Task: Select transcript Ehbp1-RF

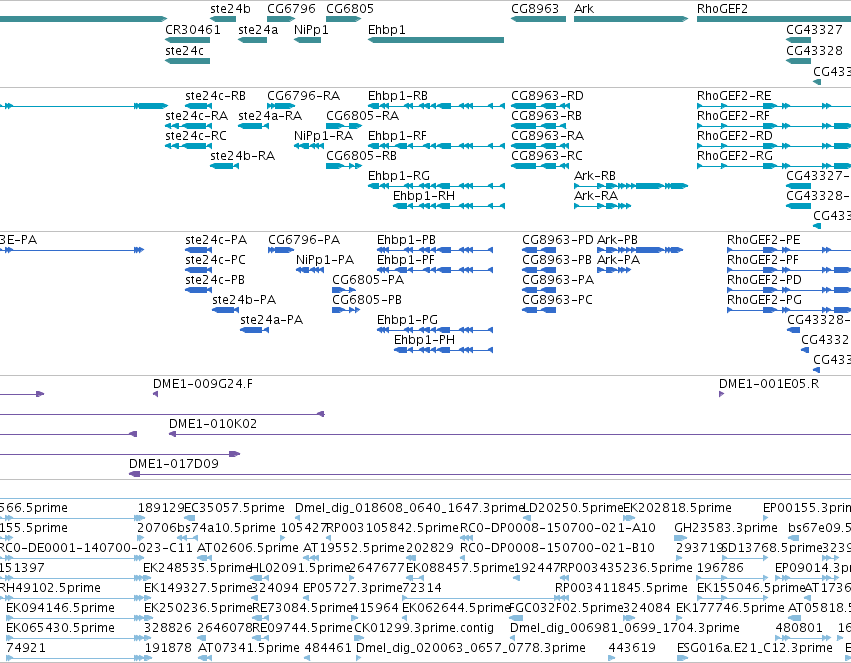Action: point(436,146)
